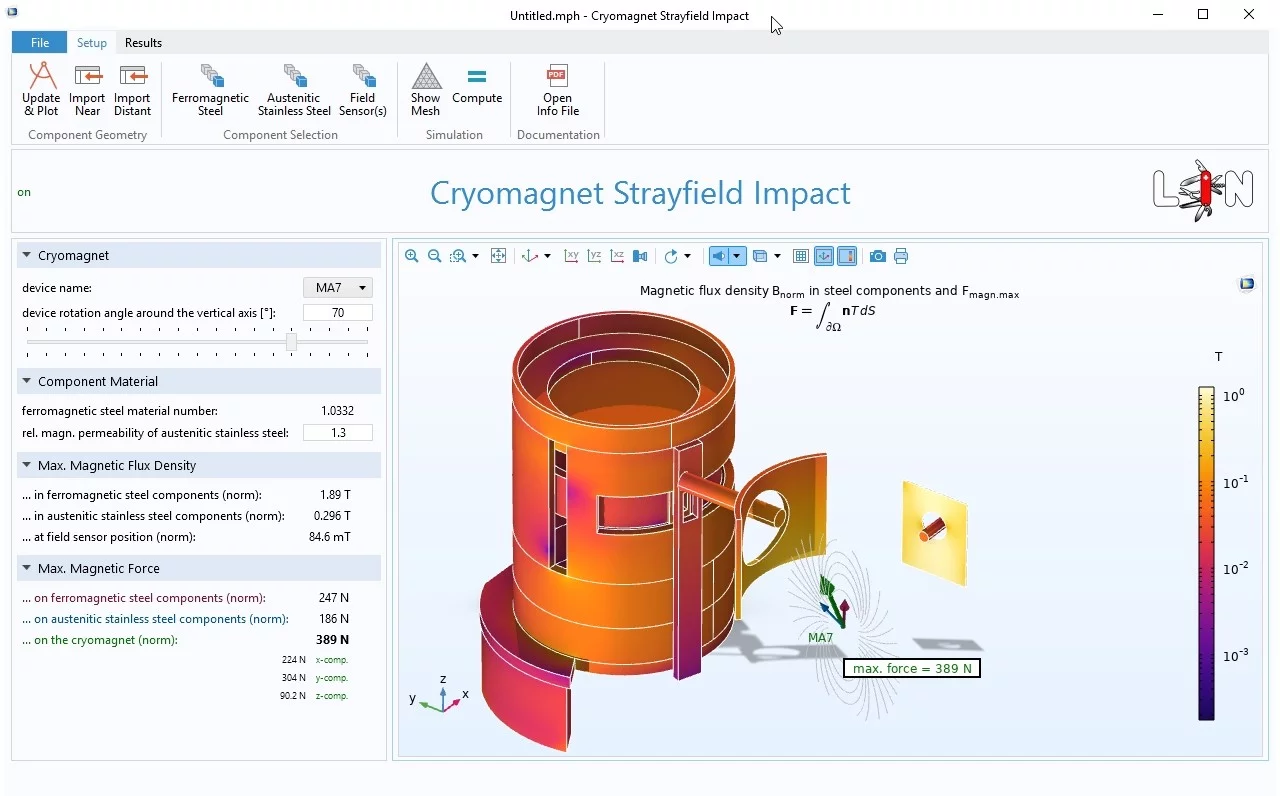The width and height of the screenshot is (1280, 796).
Task: Take a snapshot with the camera icon
Action: (x=877, y=256)
